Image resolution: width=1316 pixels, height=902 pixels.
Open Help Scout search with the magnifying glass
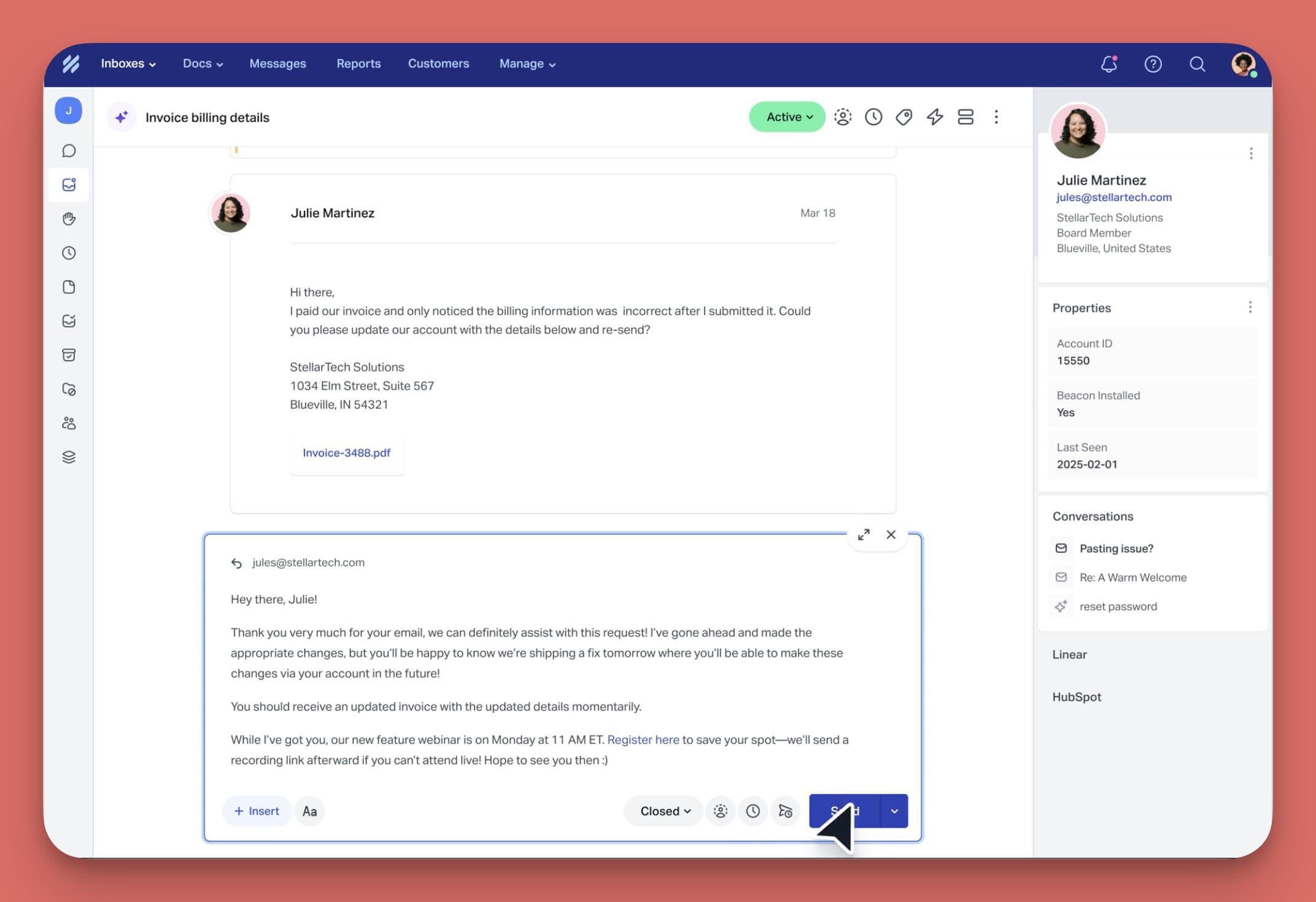(x=1197, y=64)
